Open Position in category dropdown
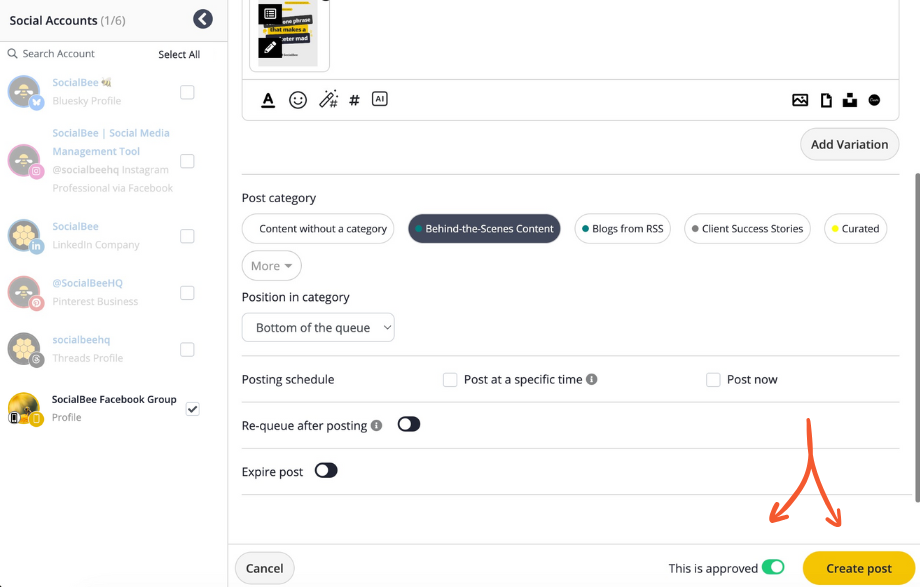This screenshot has width=920, height=587. tap(318, 328)
